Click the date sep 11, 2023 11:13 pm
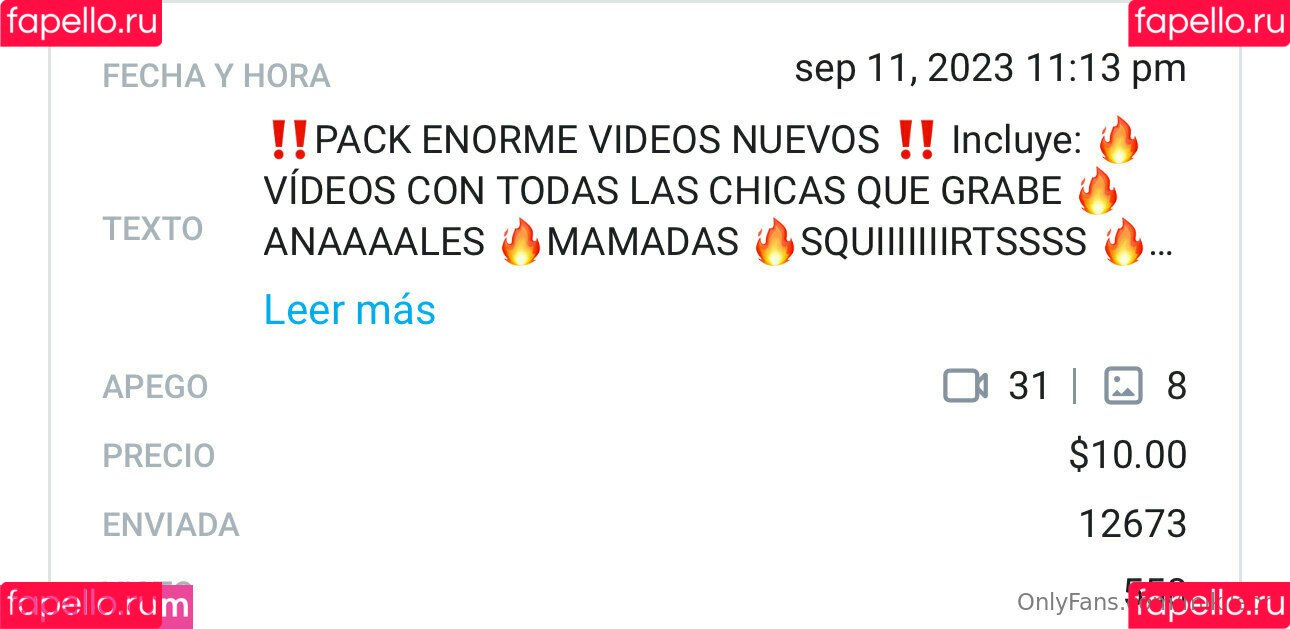The image size is (1290, 629). coord(990,68)
